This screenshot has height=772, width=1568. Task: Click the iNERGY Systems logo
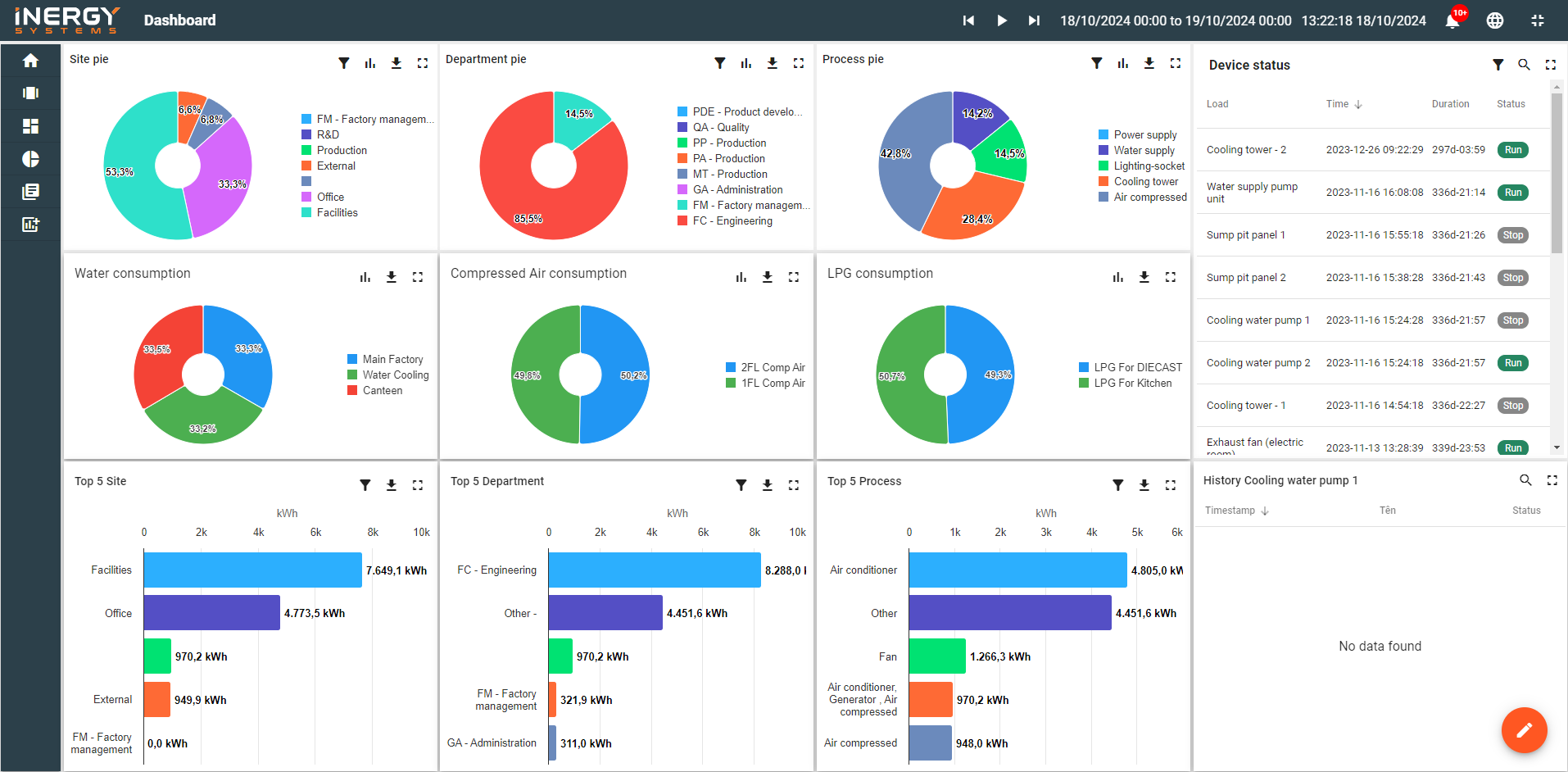(67, 20)
